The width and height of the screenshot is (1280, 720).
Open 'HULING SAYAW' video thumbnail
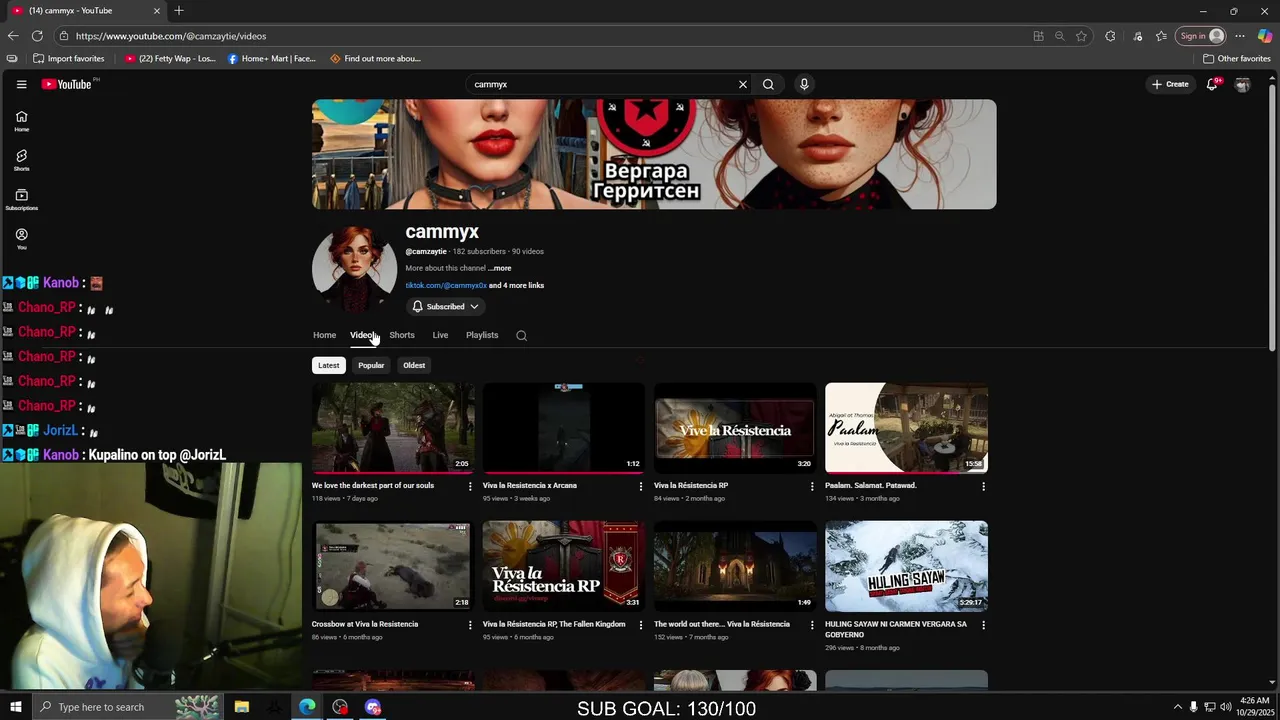(906, 566)
